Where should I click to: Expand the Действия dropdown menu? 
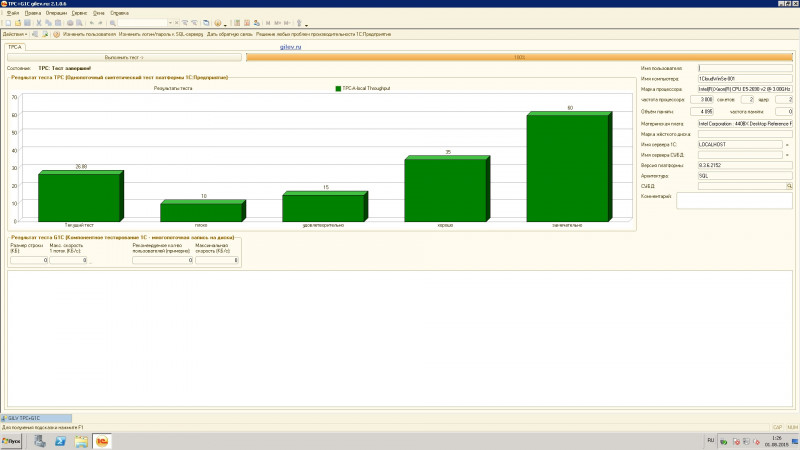[15, 34]
